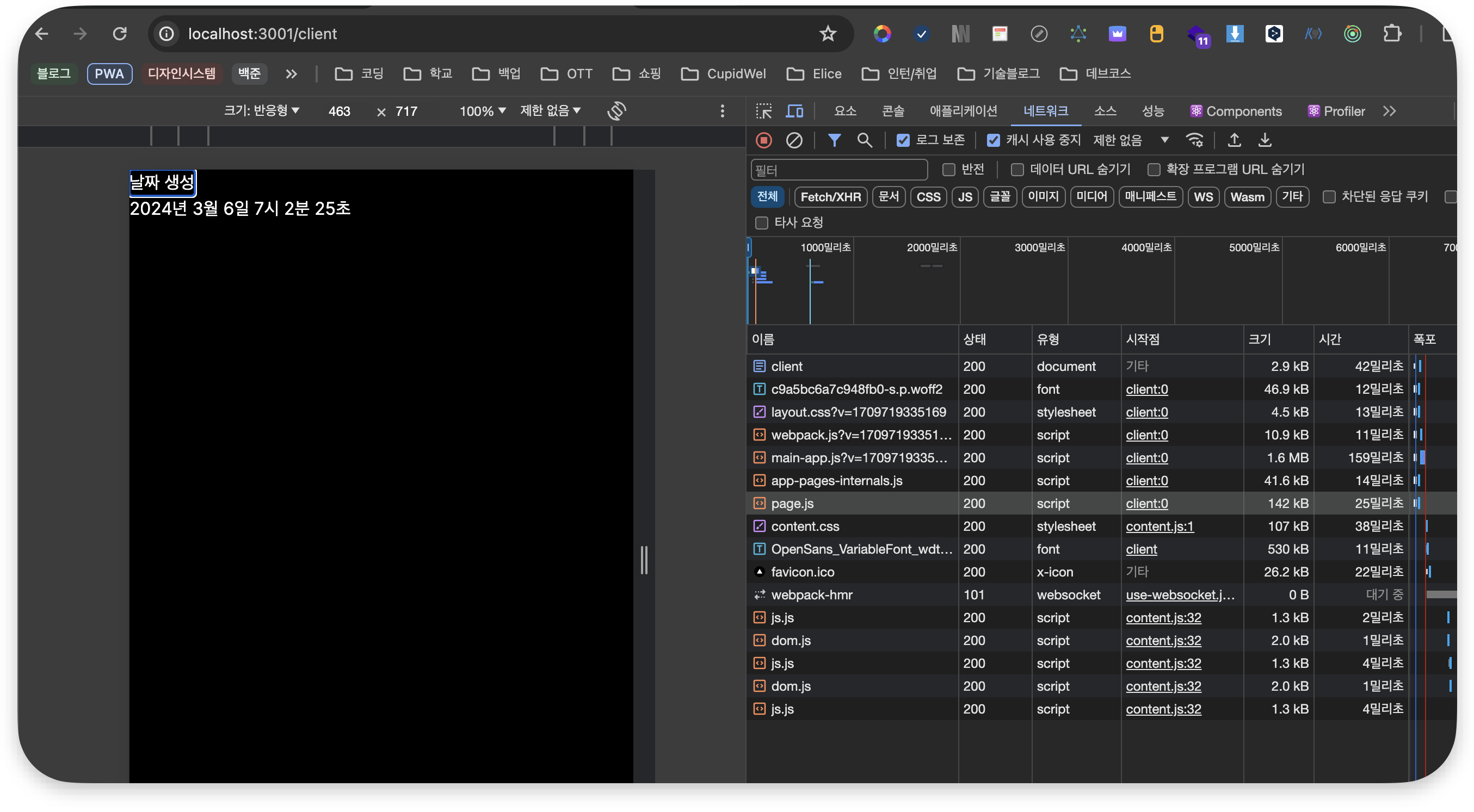
Task: Switch to the 성능 tab
Action: [1153, 111]
